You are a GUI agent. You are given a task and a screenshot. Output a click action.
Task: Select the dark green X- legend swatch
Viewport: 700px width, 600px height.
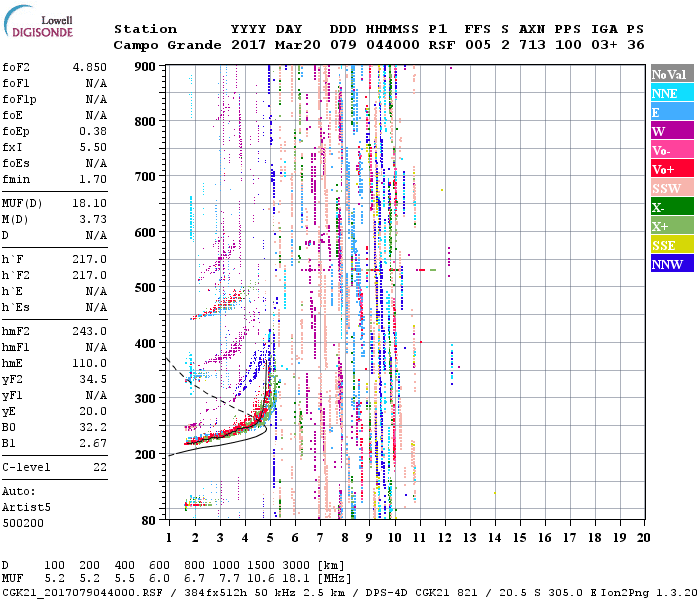click(x=671, y=207)
